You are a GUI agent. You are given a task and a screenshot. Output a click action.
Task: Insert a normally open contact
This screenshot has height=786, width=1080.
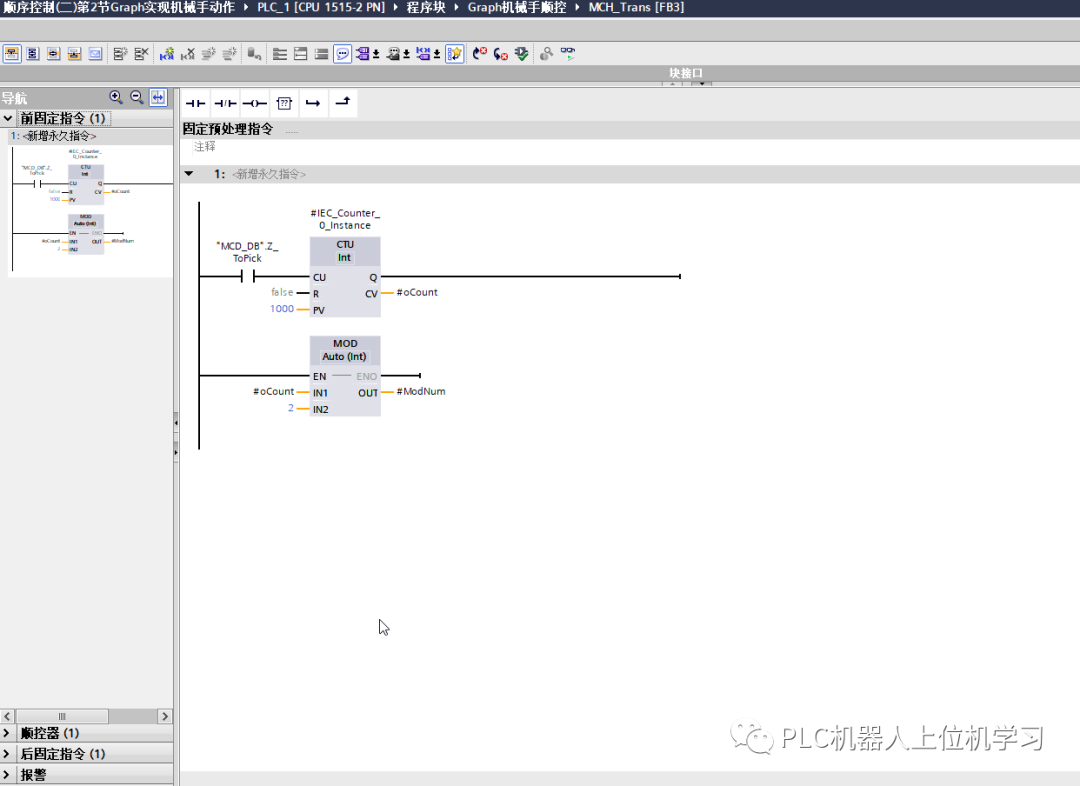195,103
